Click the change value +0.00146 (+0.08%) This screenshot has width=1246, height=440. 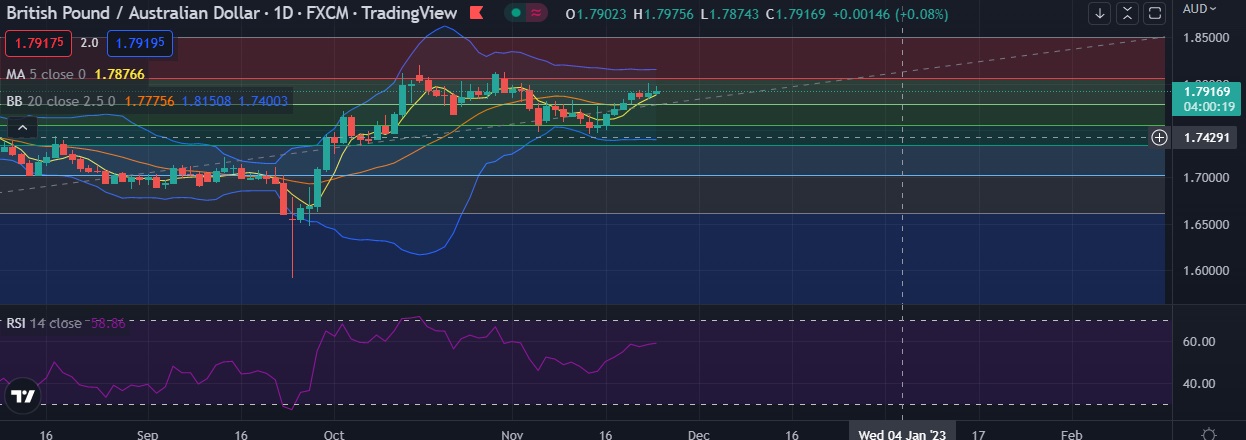[x=889, y=13]
